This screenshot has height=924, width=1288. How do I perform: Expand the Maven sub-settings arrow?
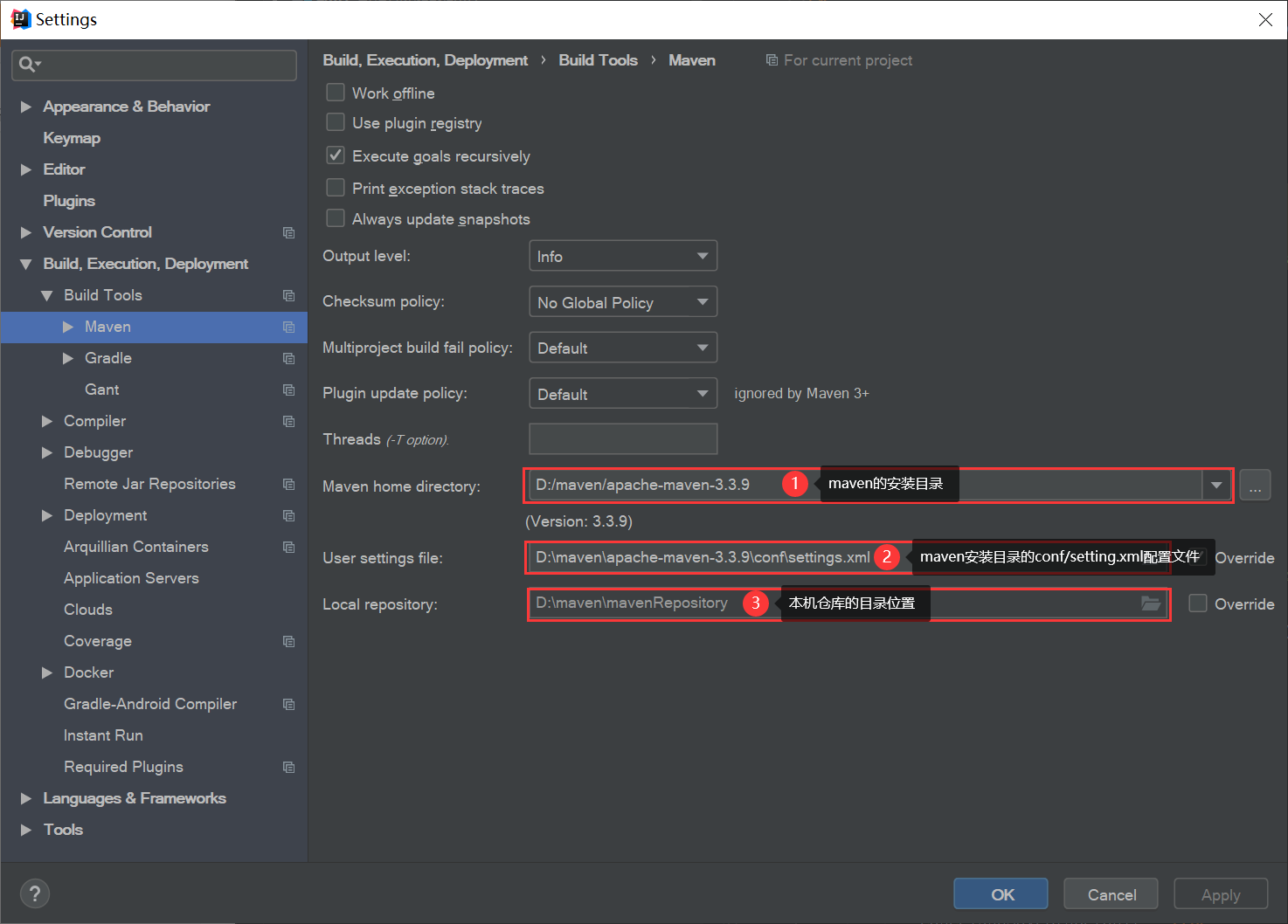[68, 327]
